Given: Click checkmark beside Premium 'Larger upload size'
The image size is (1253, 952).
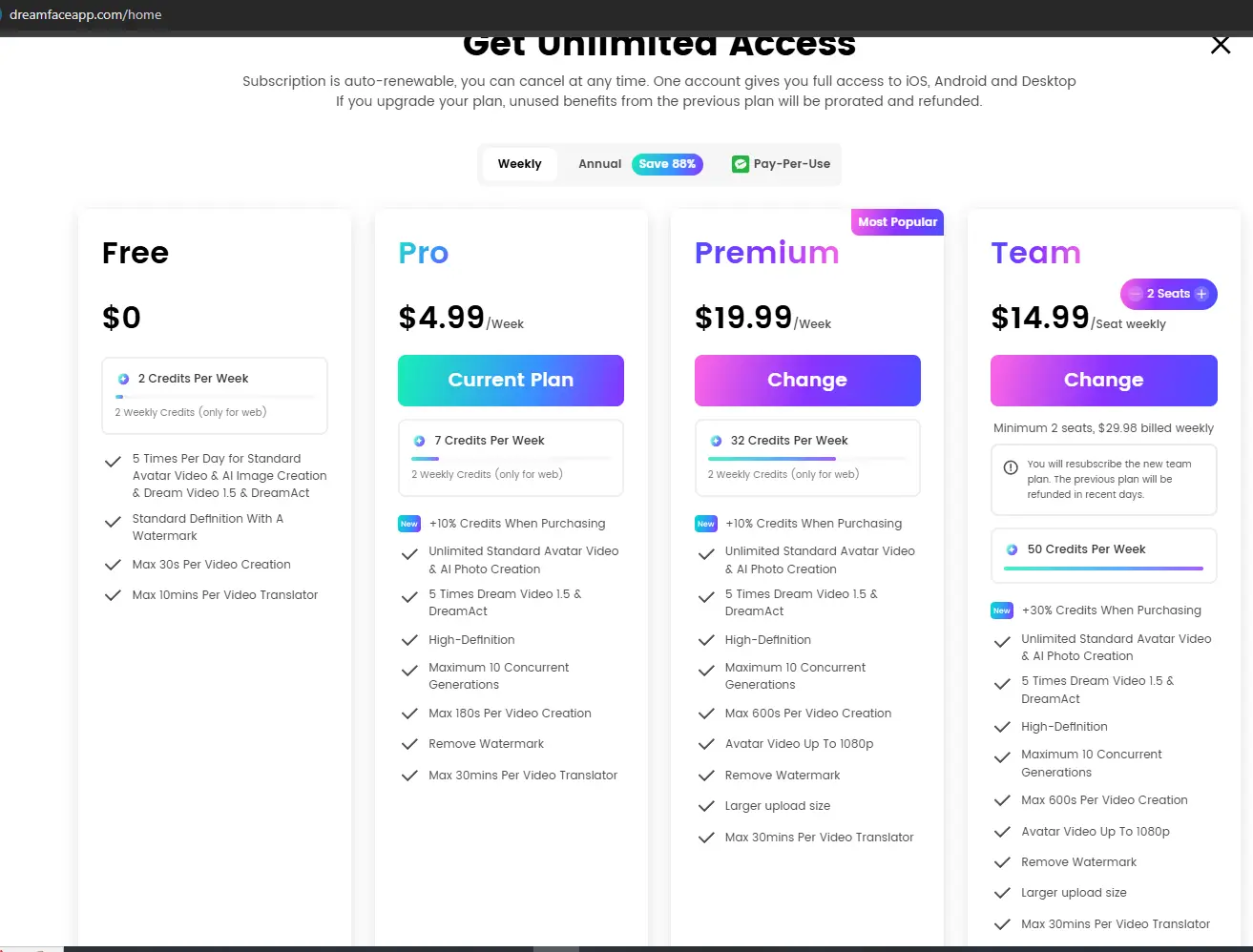Looking at the screenshot, I should coord(706,806).
